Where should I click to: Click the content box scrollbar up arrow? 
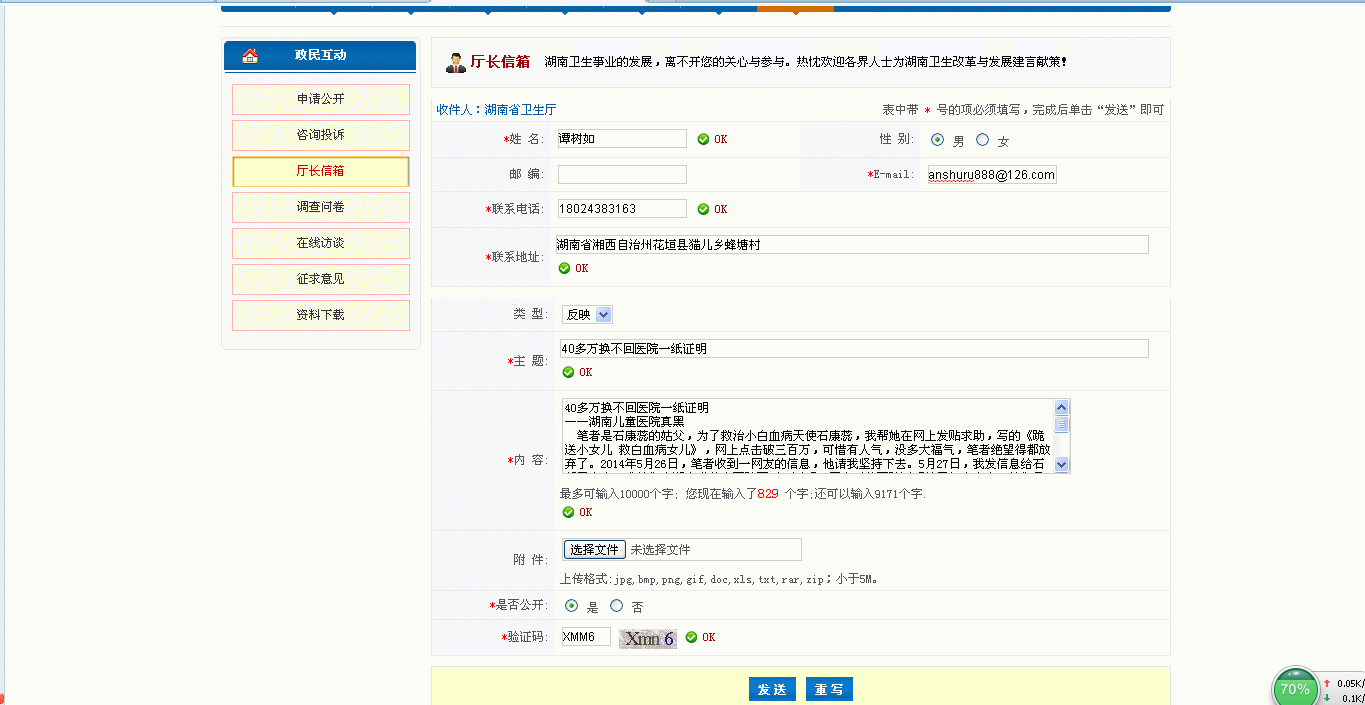click(x=1062, y=407)
